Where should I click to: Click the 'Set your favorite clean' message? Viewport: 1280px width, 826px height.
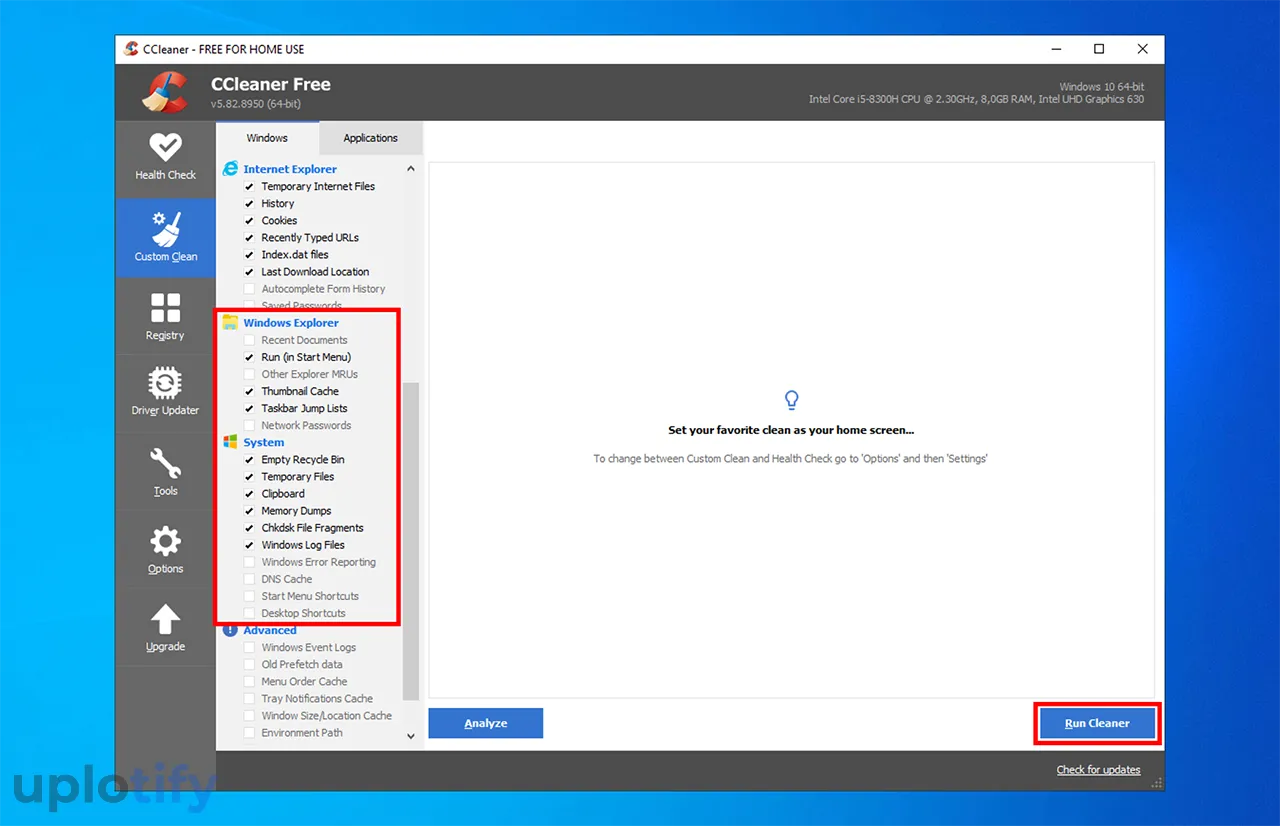click(791, 430)
